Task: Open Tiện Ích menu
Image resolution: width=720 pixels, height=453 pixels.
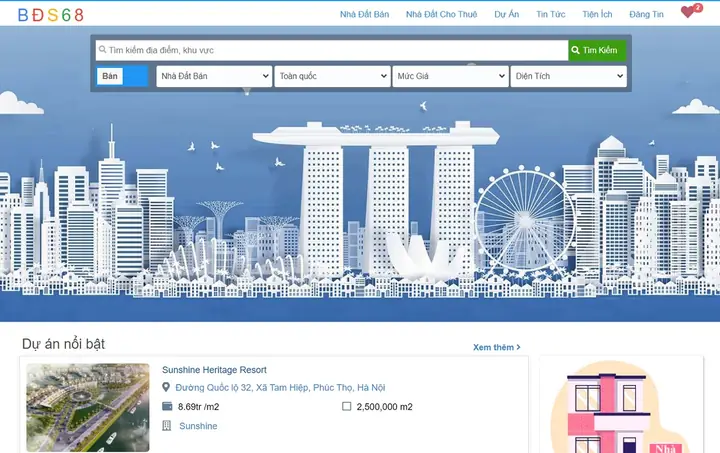Action: point(597,14)
